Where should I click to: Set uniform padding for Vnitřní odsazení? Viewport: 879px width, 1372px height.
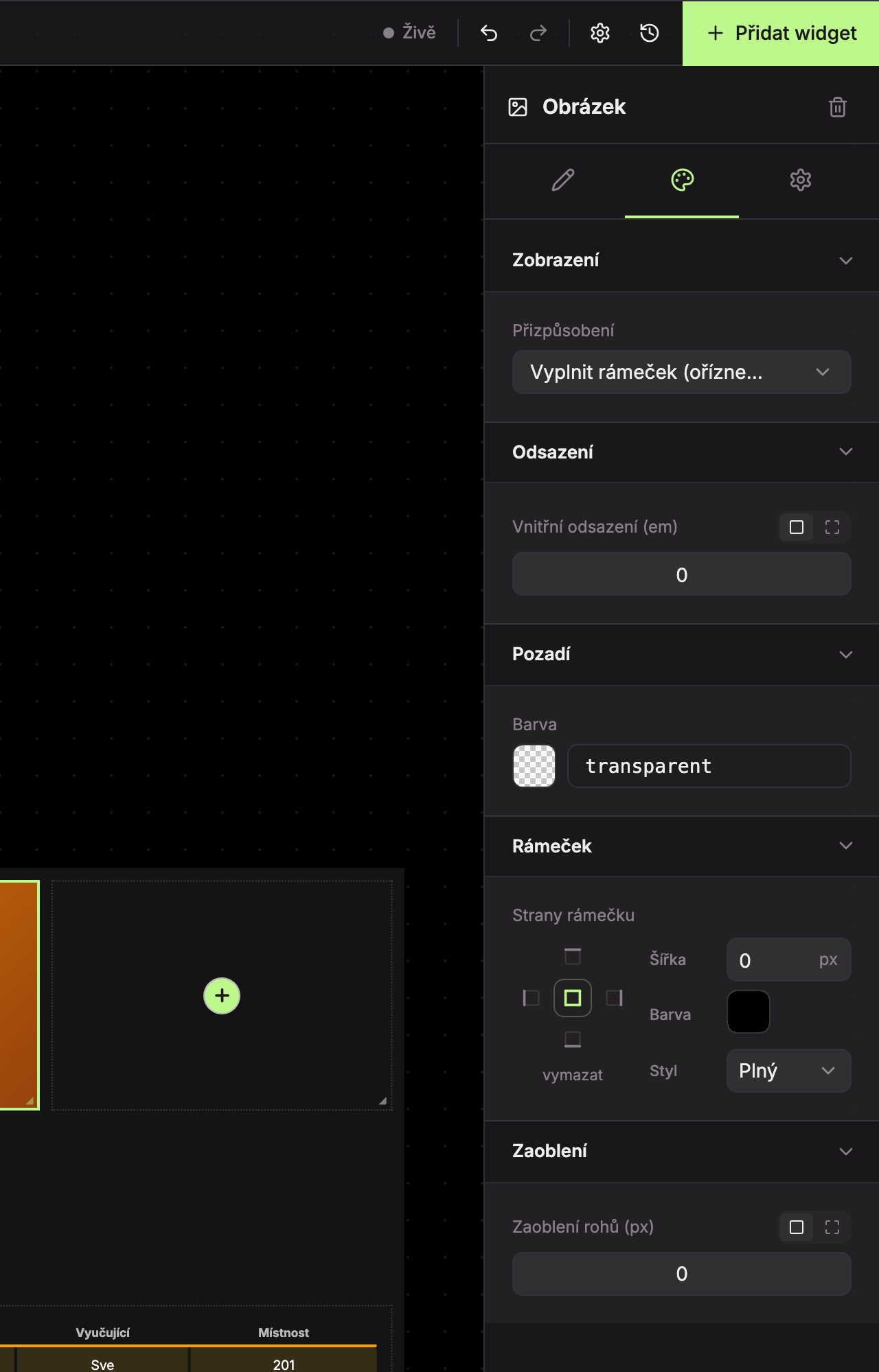(x=797, y=527)
